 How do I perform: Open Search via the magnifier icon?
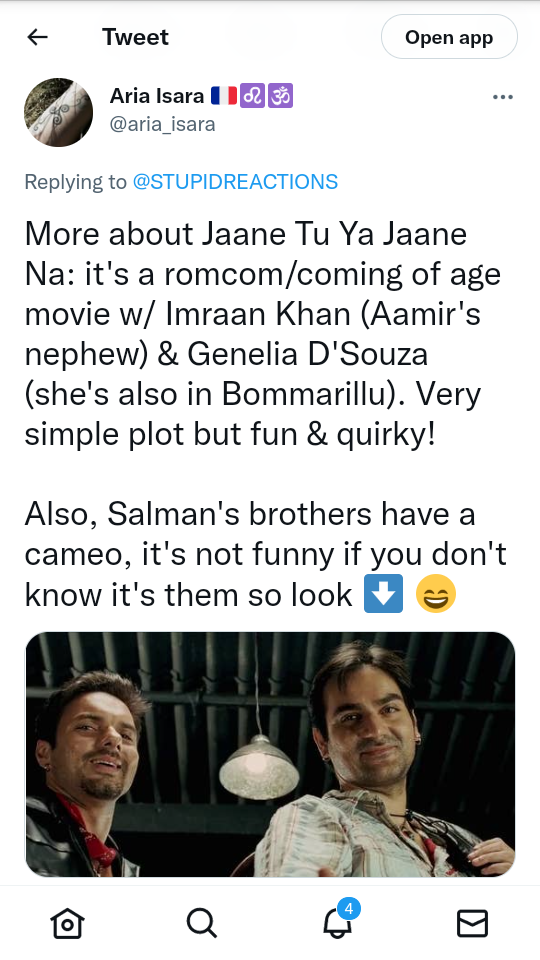202,922
